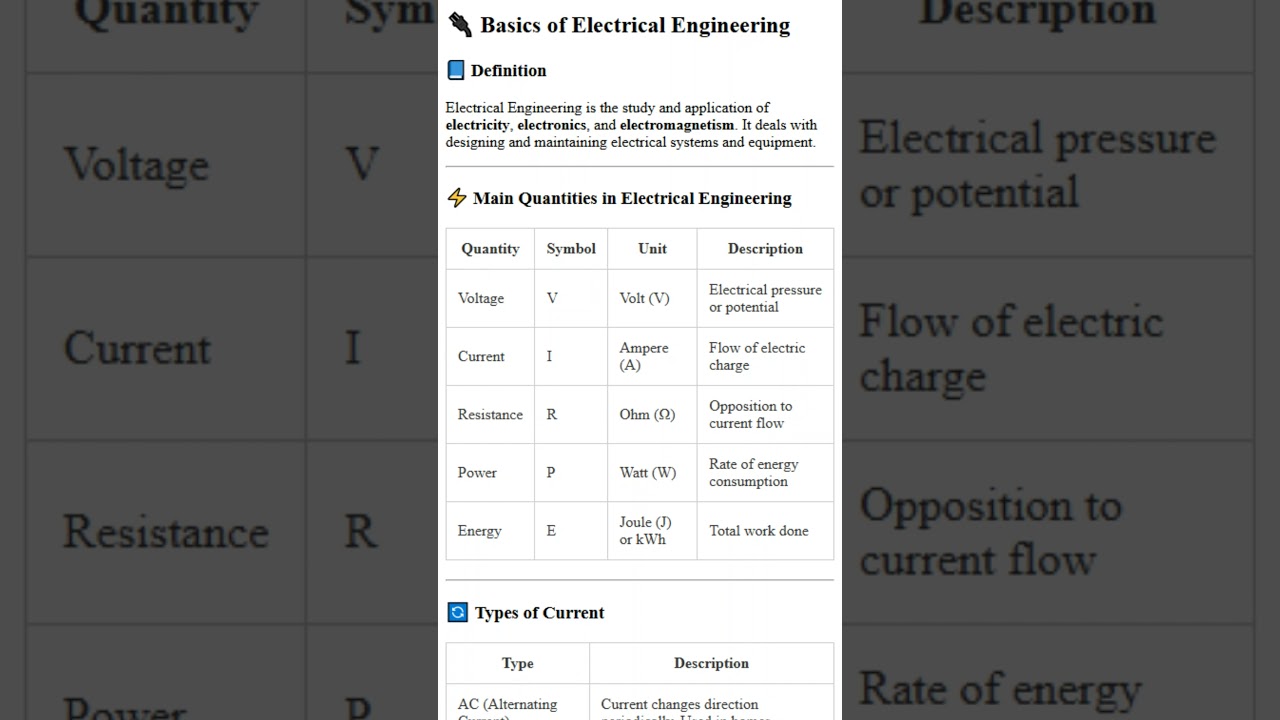Select the 'Quantity' column header
The image size is (1280, 720).
490,249
